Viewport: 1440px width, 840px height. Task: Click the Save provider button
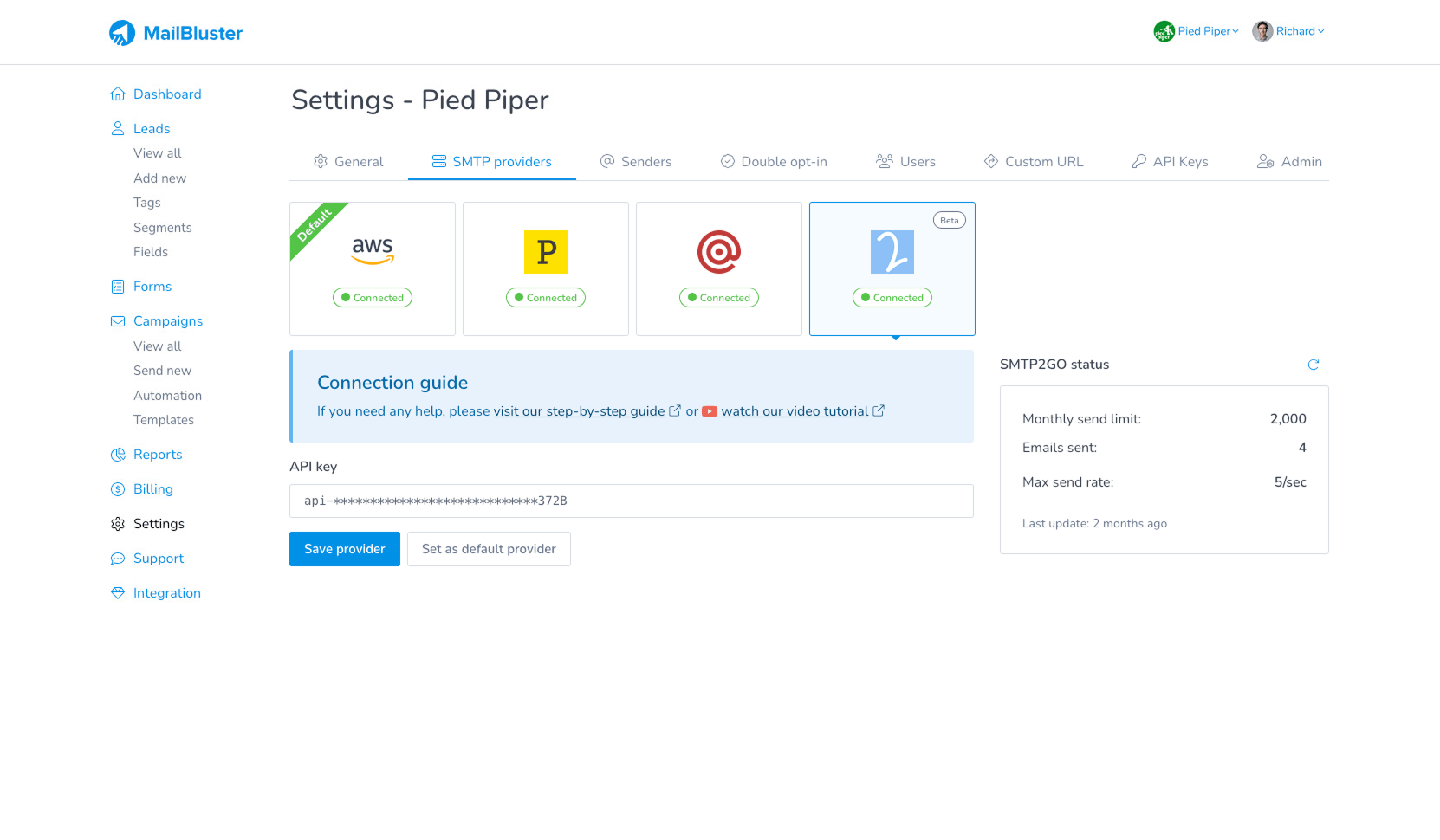coord(345,549)
